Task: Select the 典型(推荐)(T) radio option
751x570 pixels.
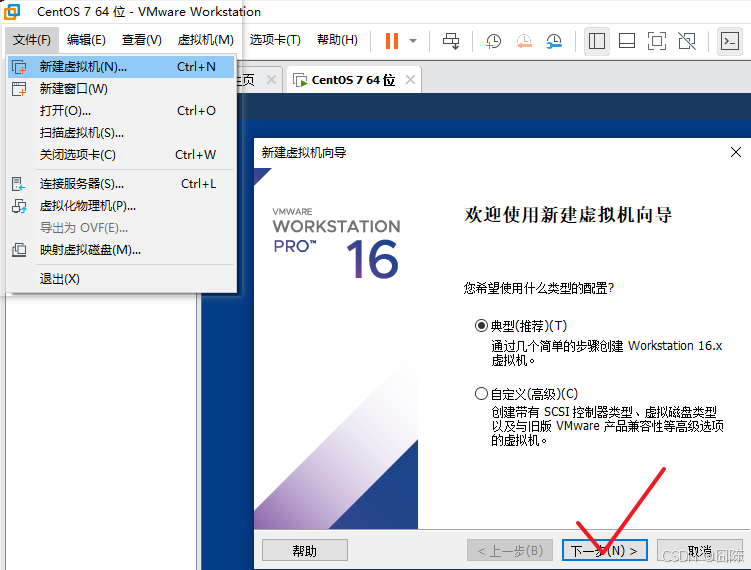Action: (x=481, y=326)
